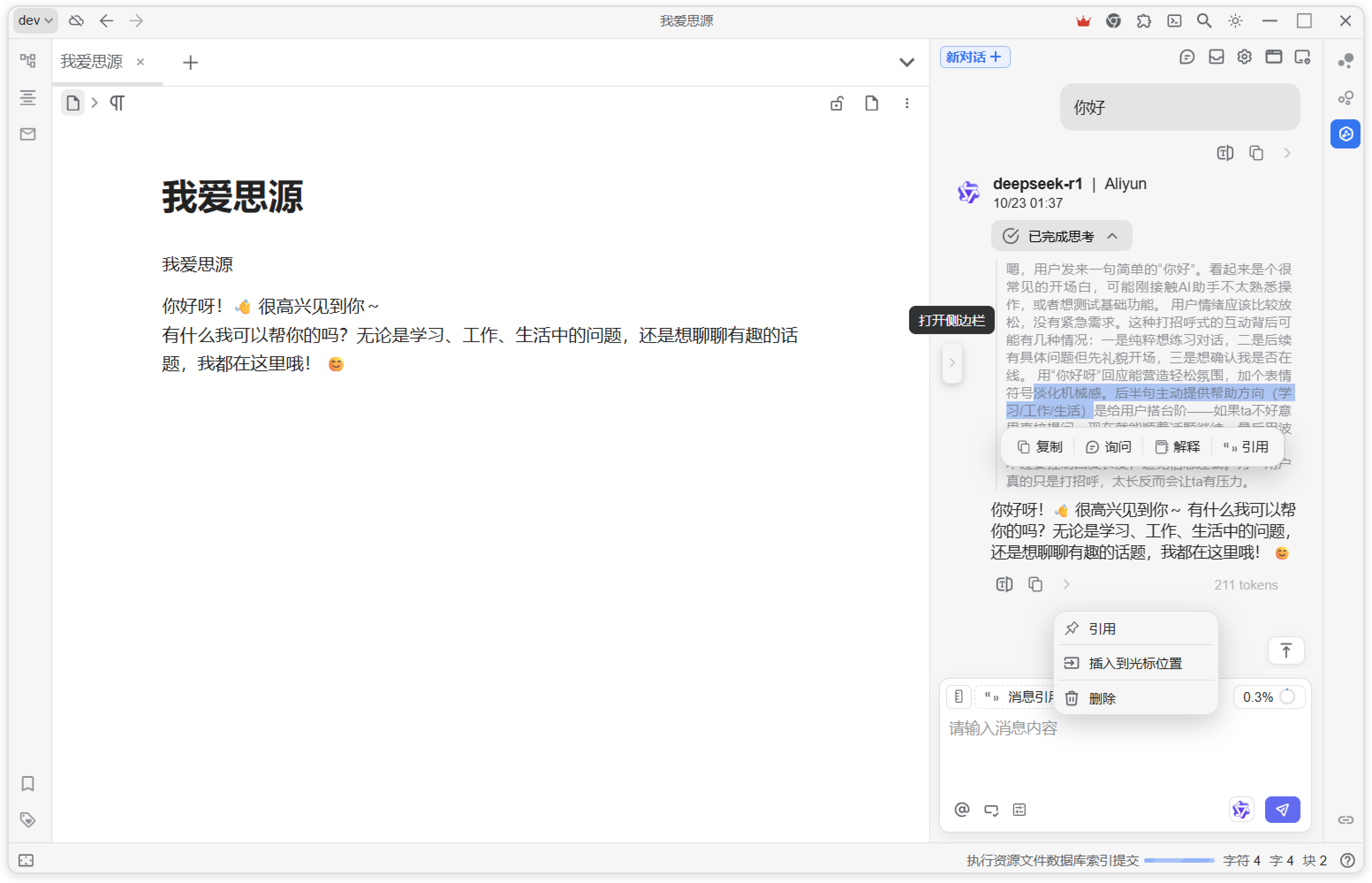The height and width of the screenshot is (883, 1372).
Task: Open the outline panel icon
Action: (x=27, y=98)
